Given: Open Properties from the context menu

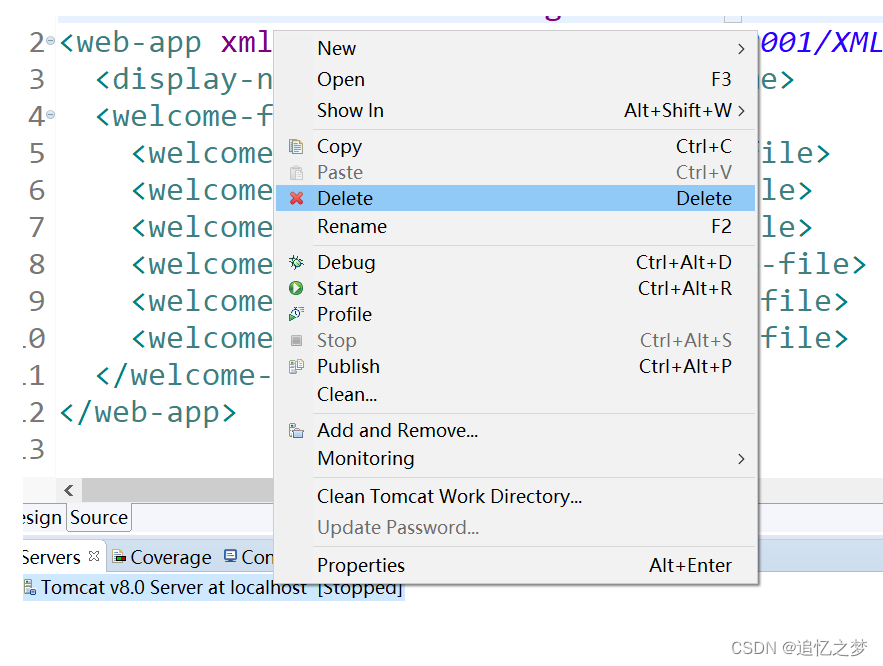Looking at the screenshot, I should coord(515,565).
